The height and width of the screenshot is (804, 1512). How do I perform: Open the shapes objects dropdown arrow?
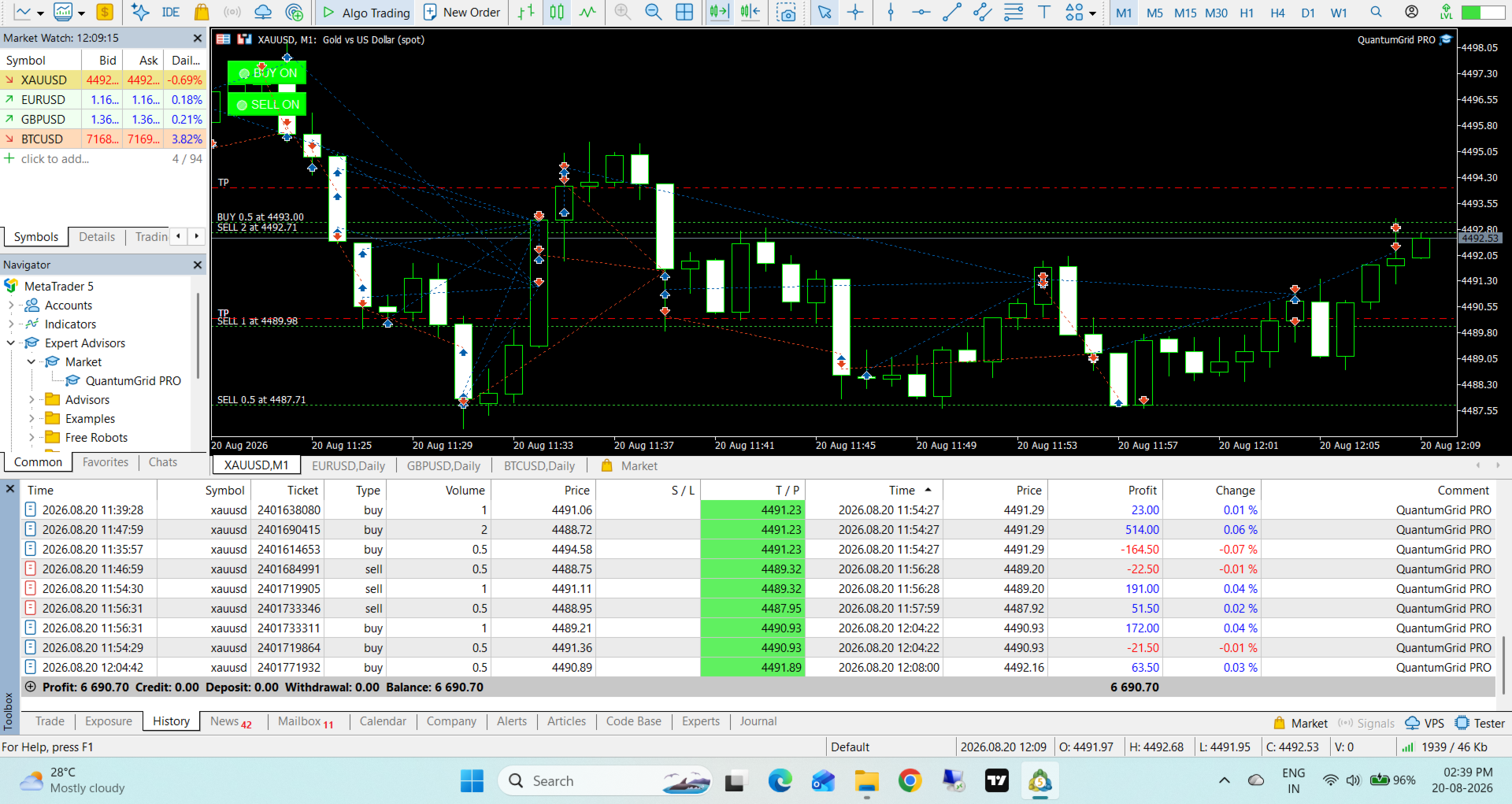pos(1092,13)
